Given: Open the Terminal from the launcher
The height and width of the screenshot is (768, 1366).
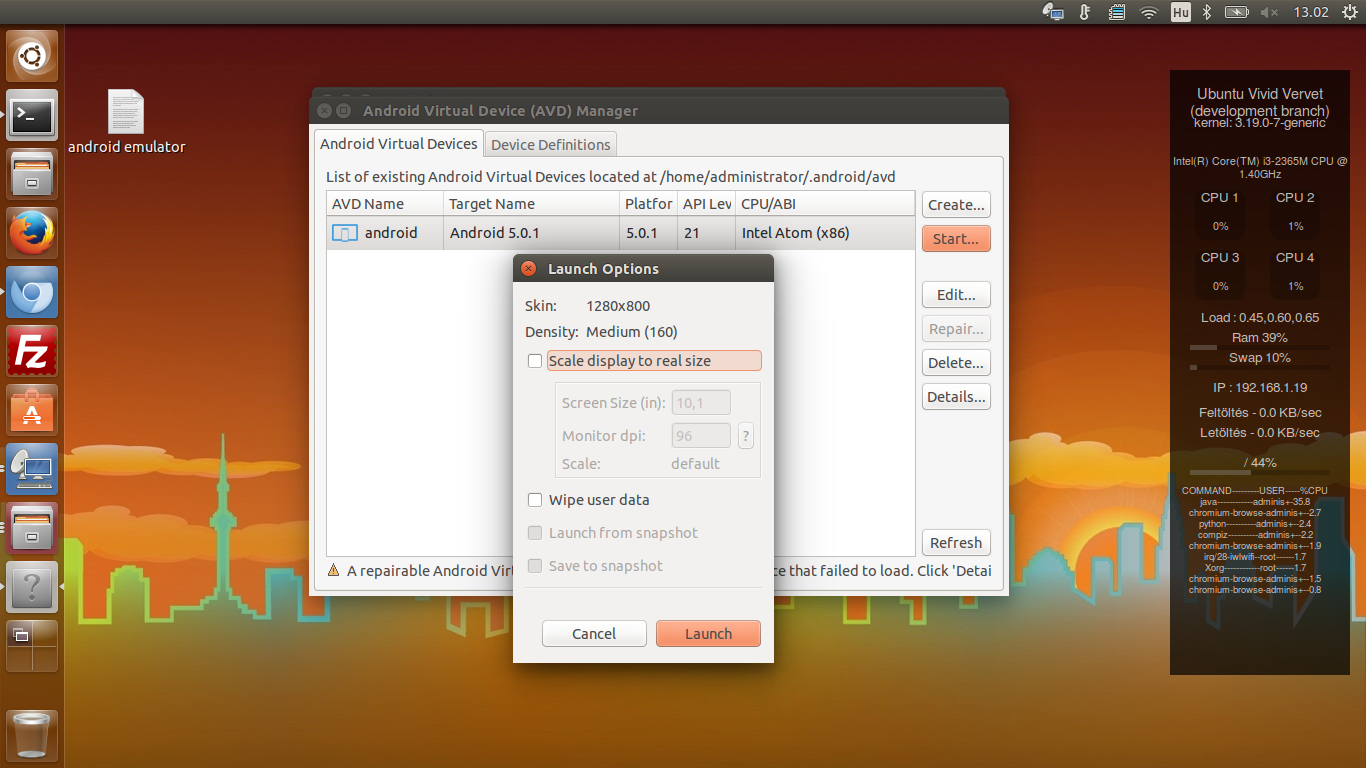Looking at the screenshot, I should [32, 115].
